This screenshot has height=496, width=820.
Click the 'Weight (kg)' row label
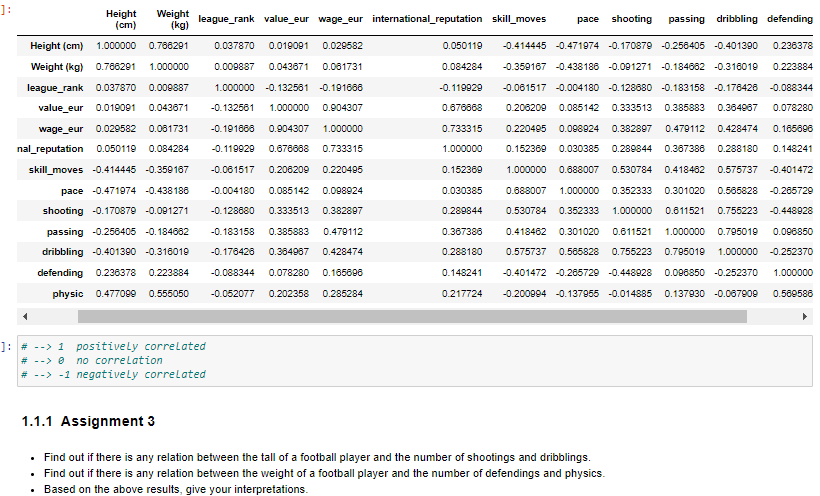point(57,67)
